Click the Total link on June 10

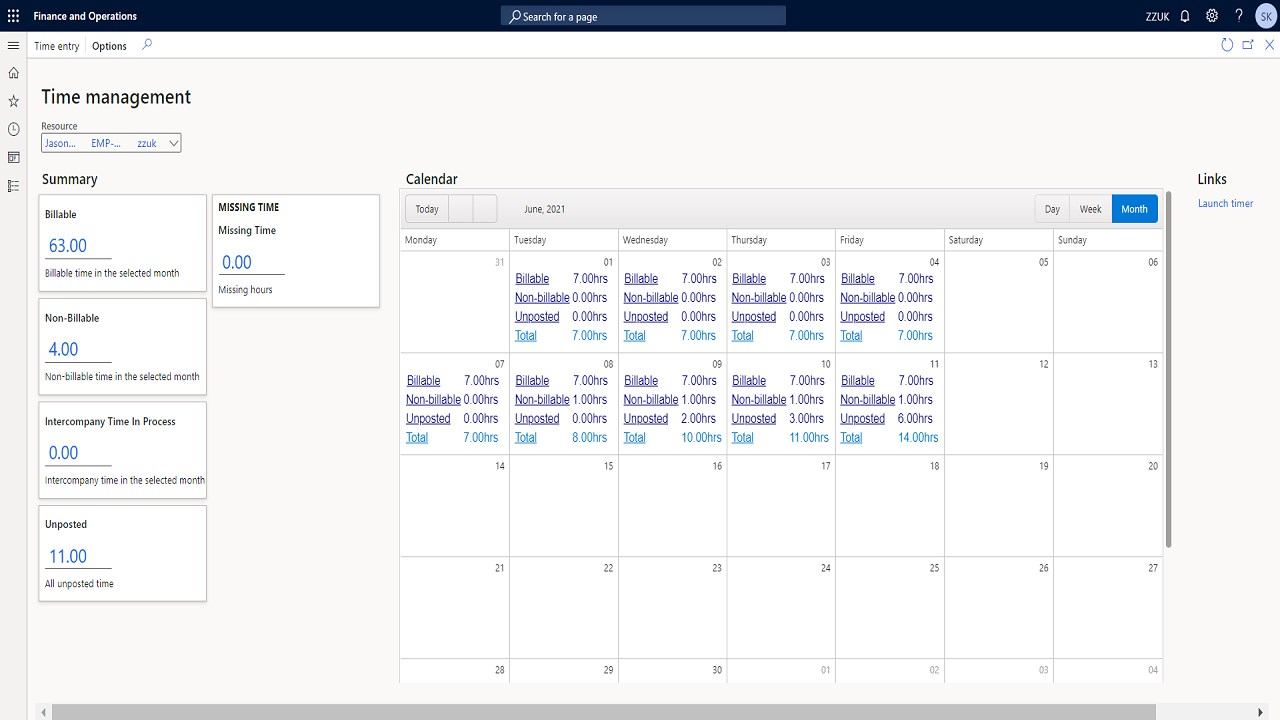pyautogui.click(x=743, y=438)
